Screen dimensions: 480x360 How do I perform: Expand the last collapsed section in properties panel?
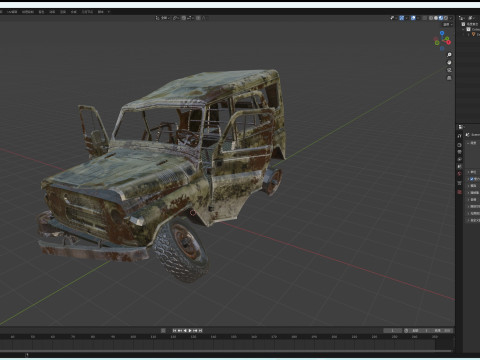[468, 220]
